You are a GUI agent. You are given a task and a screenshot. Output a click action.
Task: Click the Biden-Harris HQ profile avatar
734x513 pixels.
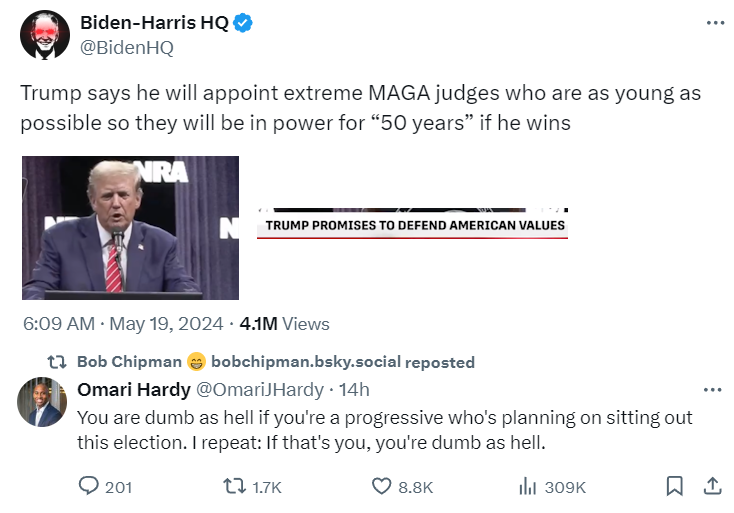(x=43, y=35)
